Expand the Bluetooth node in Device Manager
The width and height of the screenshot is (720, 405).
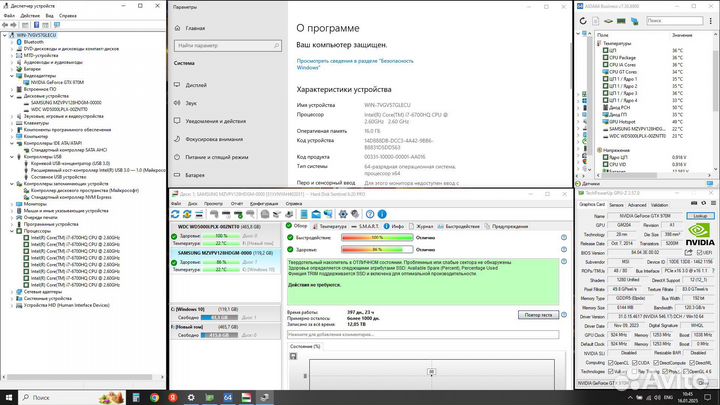pos(12,42)
